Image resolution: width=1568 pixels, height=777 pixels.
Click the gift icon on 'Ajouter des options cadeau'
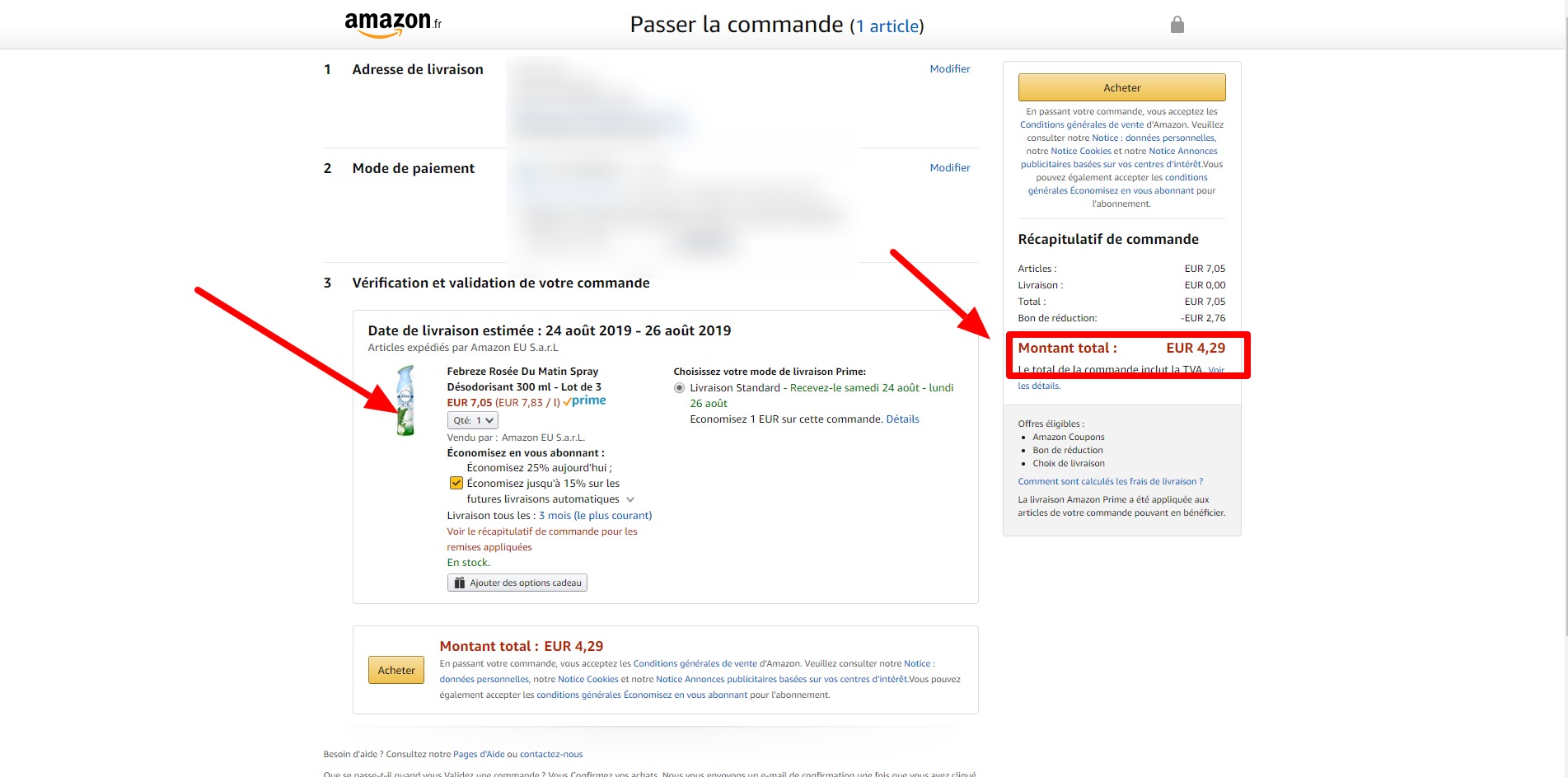(459, 583)
